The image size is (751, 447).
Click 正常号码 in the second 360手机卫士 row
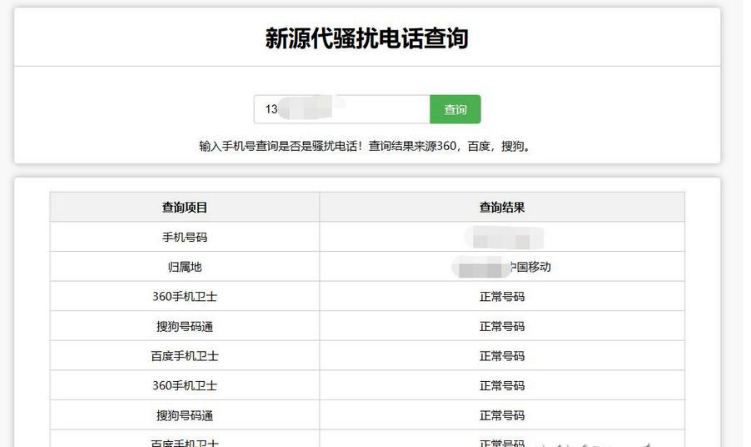click(x=502, y=385)
